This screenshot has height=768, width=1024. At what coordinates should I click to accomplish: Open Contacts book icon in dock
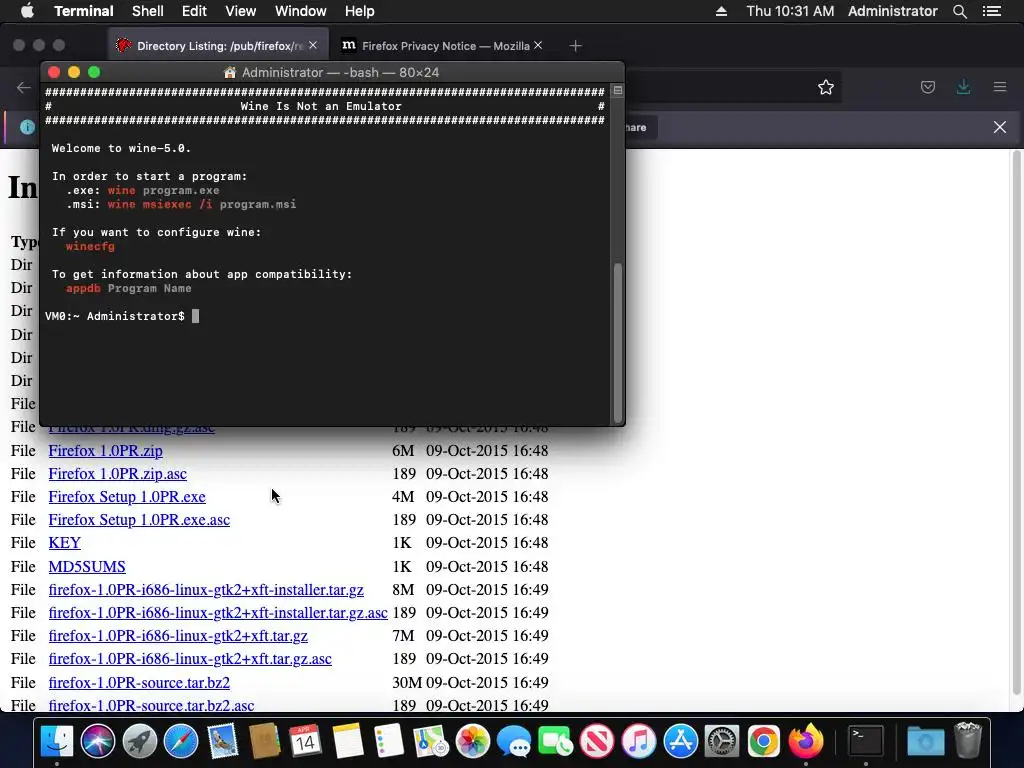coord(264,741)
